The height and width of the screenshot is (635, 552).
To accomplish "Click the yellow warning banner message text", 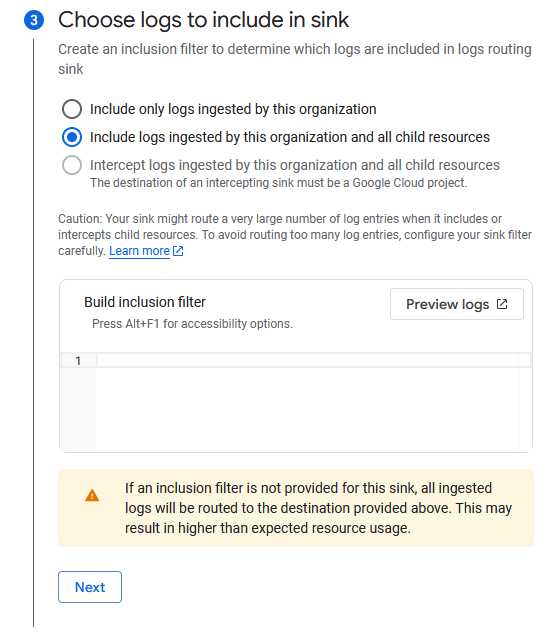I will [x=318, y=508].
